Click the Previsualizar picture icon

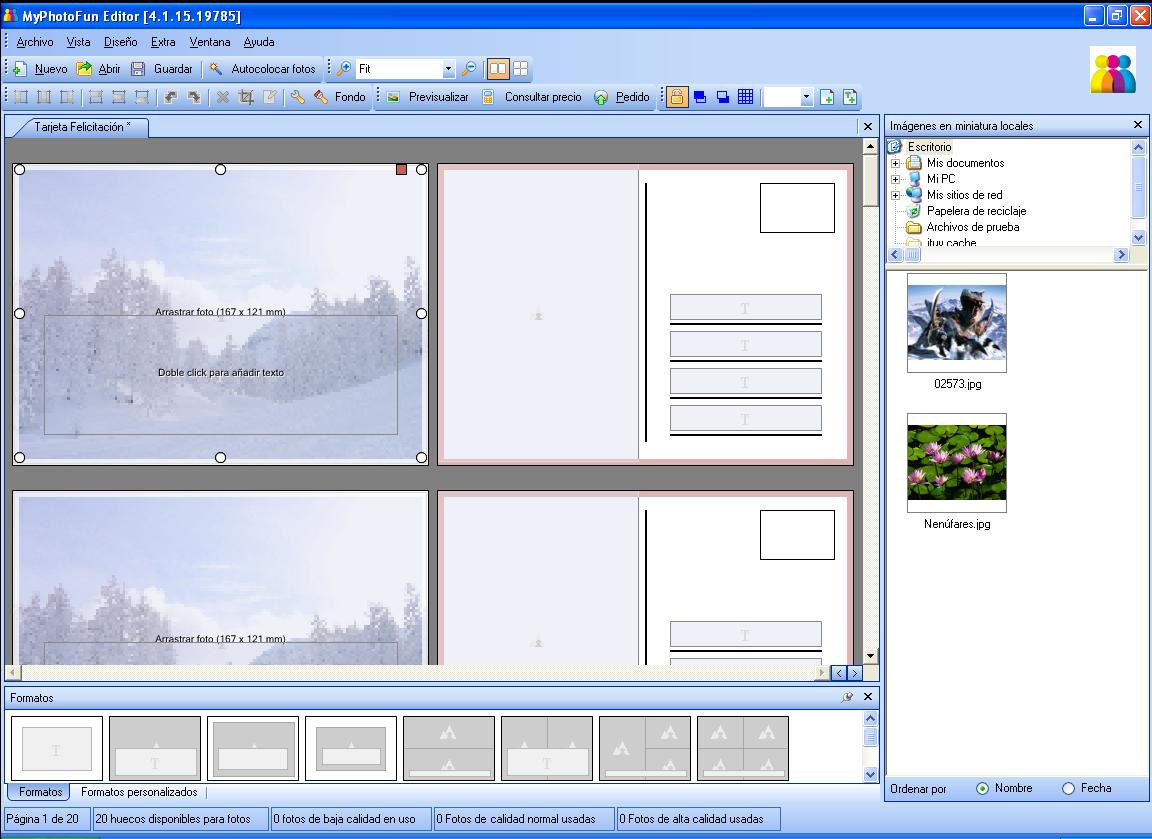point(394,97)
